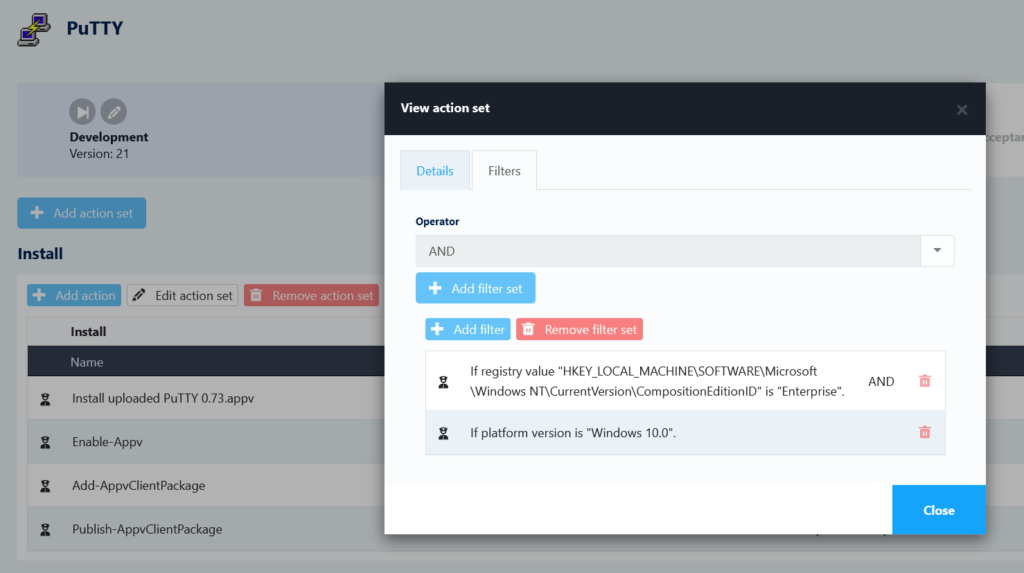Select the Publish-AppvClientPackage row

200,529
